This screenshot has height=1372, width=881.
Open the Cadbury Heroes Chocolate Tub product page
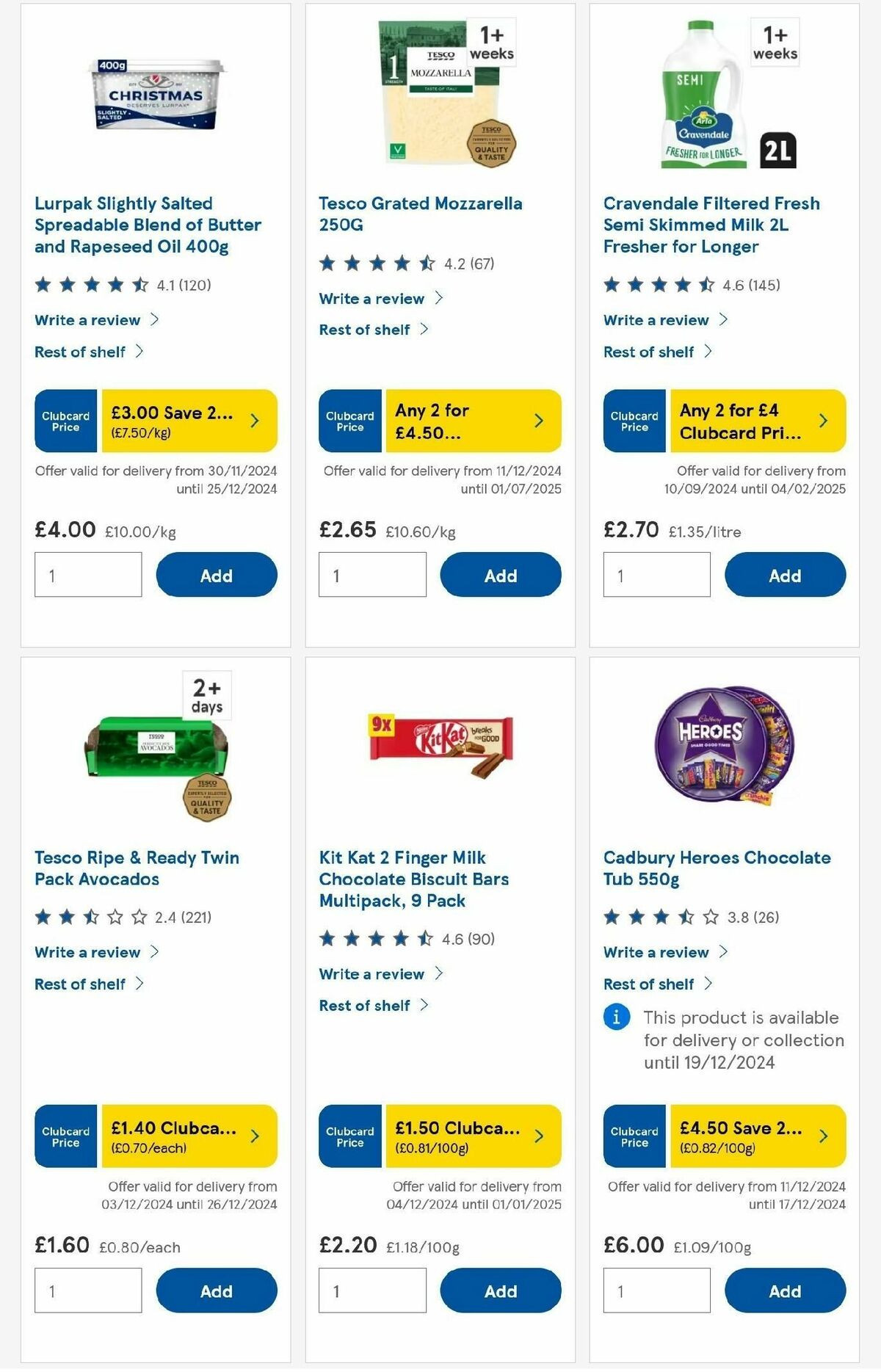(714, 868)
